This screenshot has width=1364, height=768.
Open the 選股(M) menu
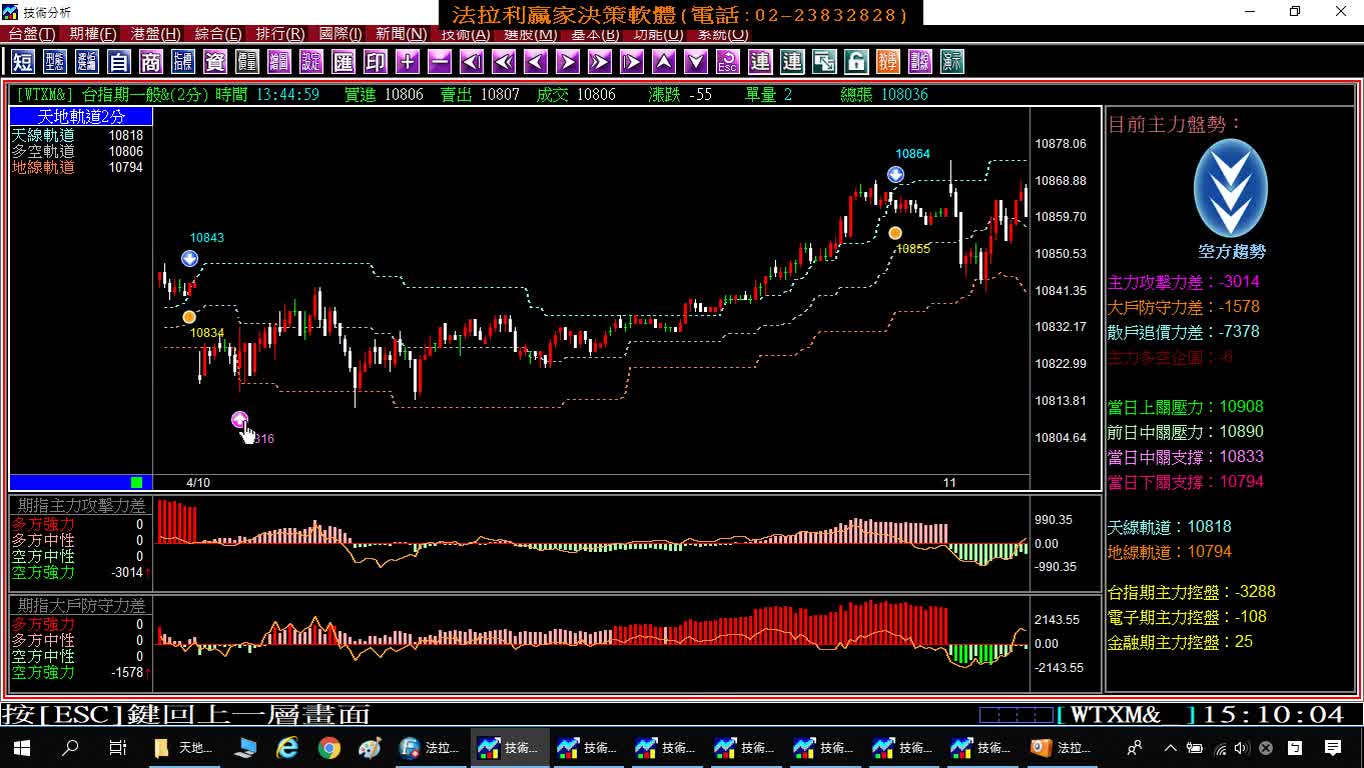point(530,34)
